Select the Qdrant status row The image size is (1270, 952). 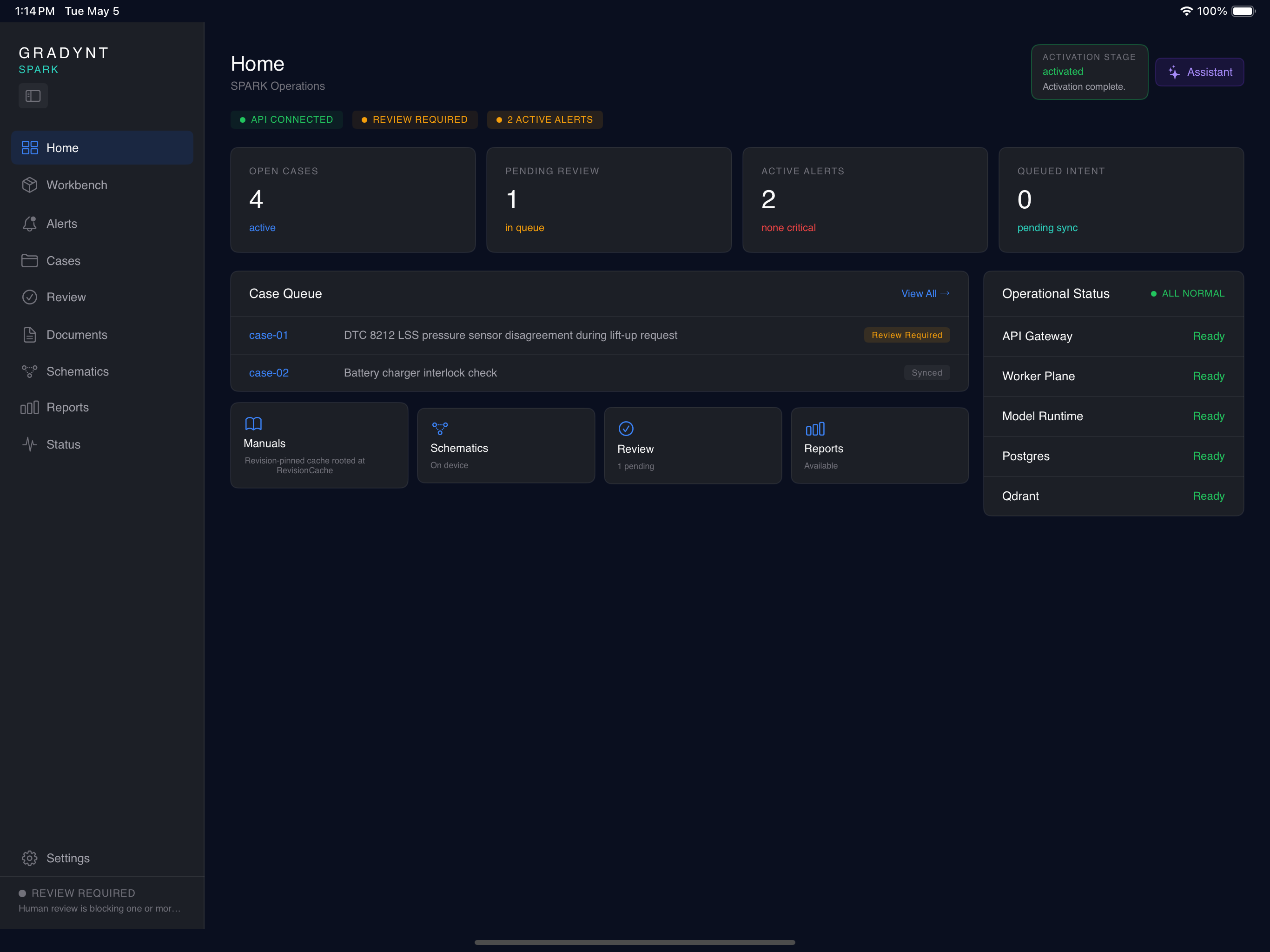pos(1113,496)
